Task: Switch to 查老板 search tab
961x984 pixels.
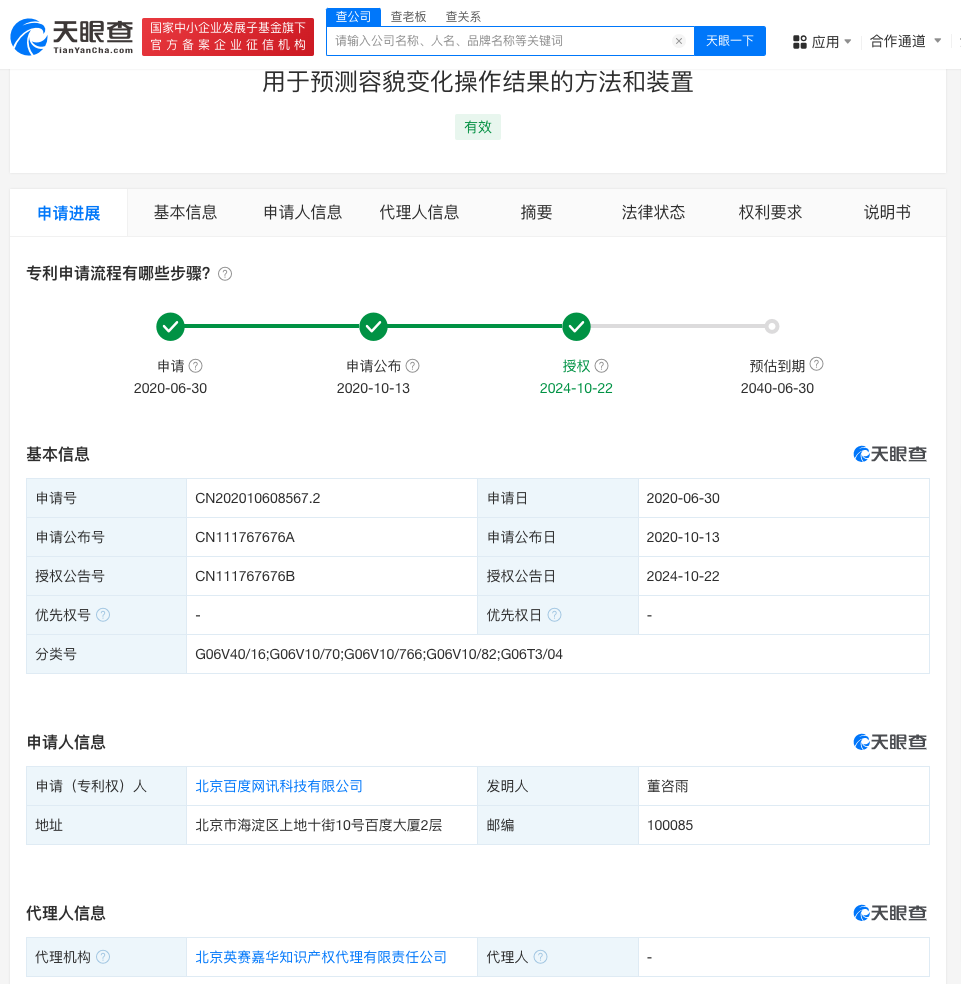Action: (x=409, y=17)
